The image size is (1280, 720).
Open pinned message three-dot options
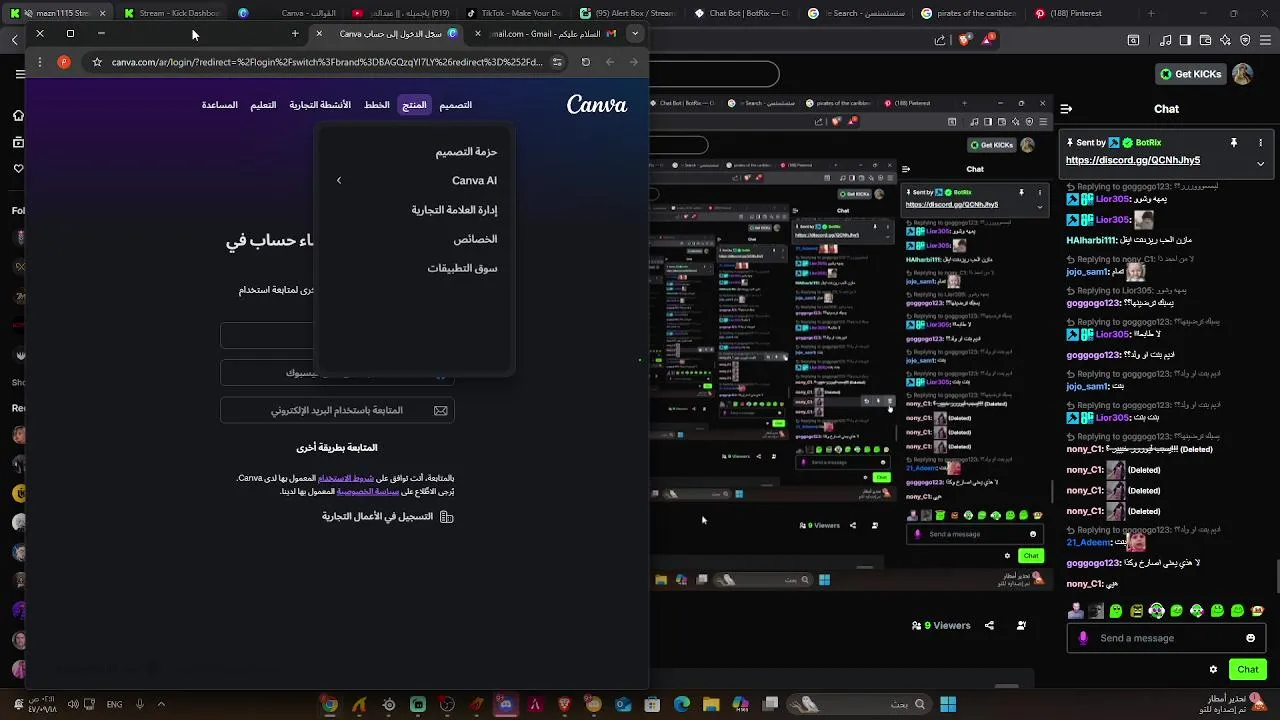coord(1261,143)
